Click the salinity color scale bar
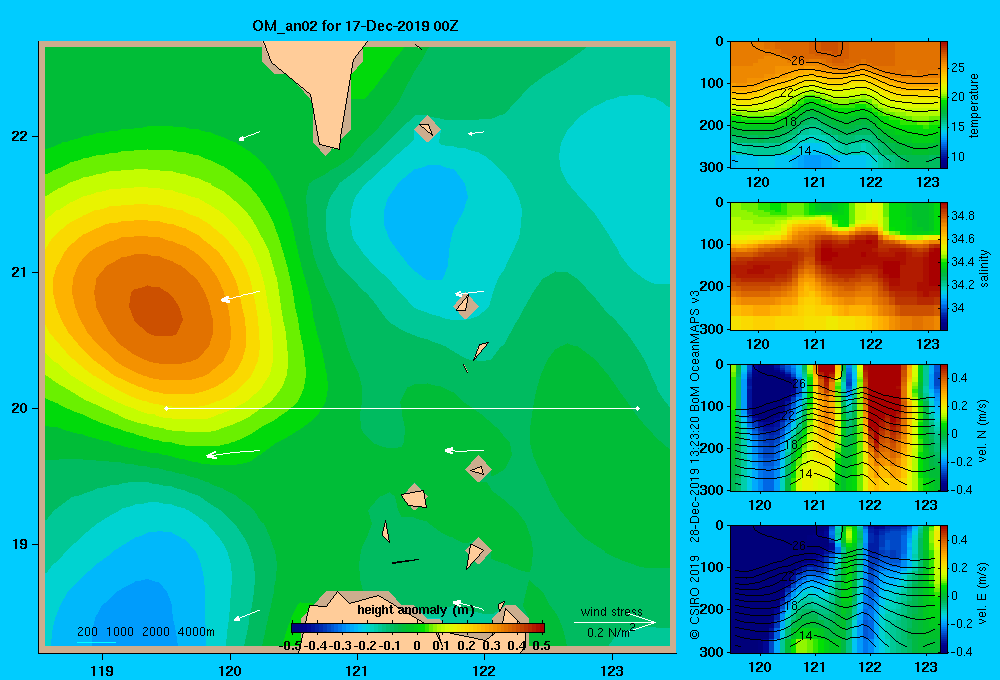The width and height of the screenshot is (1000, 680). point(944,266)
